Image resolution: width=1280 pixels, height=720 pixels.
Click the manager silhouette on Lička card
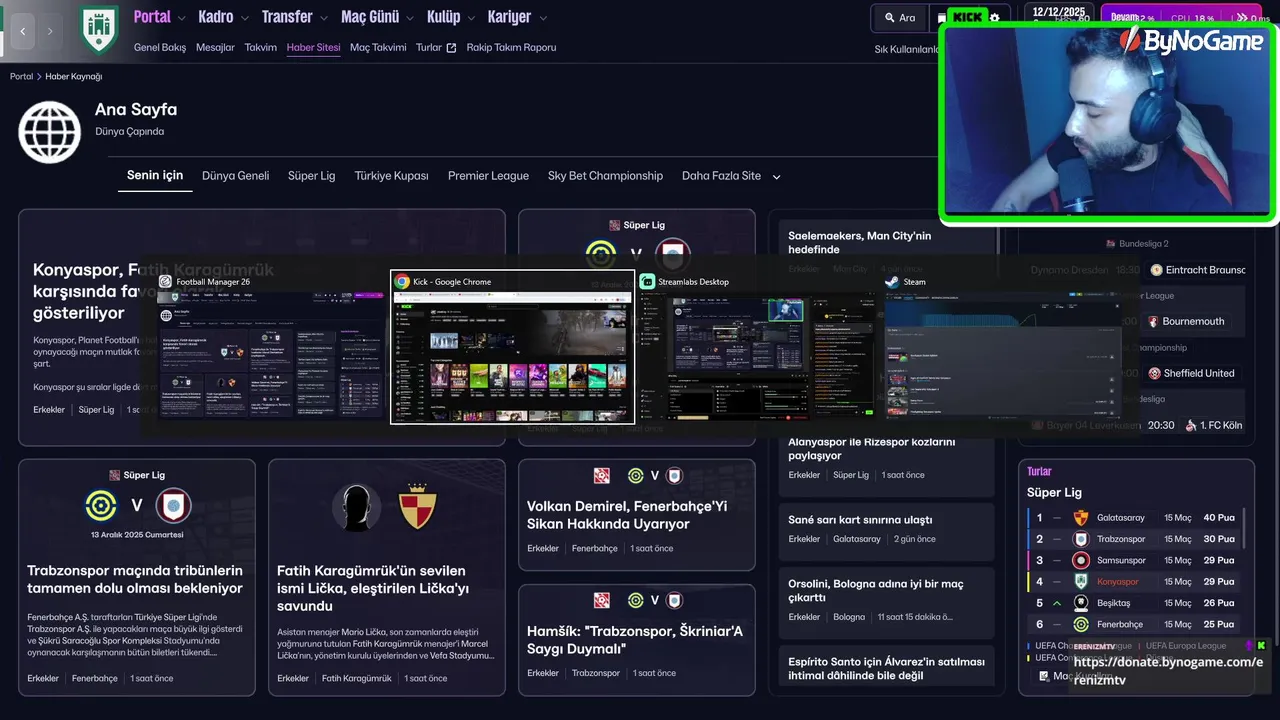tap(356, 507)
